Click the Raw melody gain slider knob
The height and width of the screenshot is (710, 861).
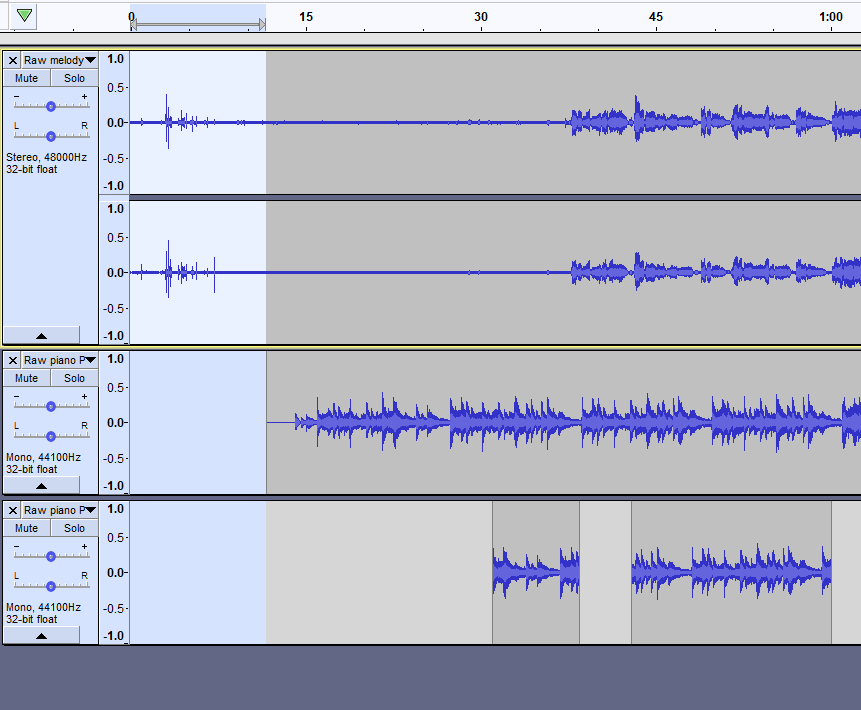tap(51, 106)
